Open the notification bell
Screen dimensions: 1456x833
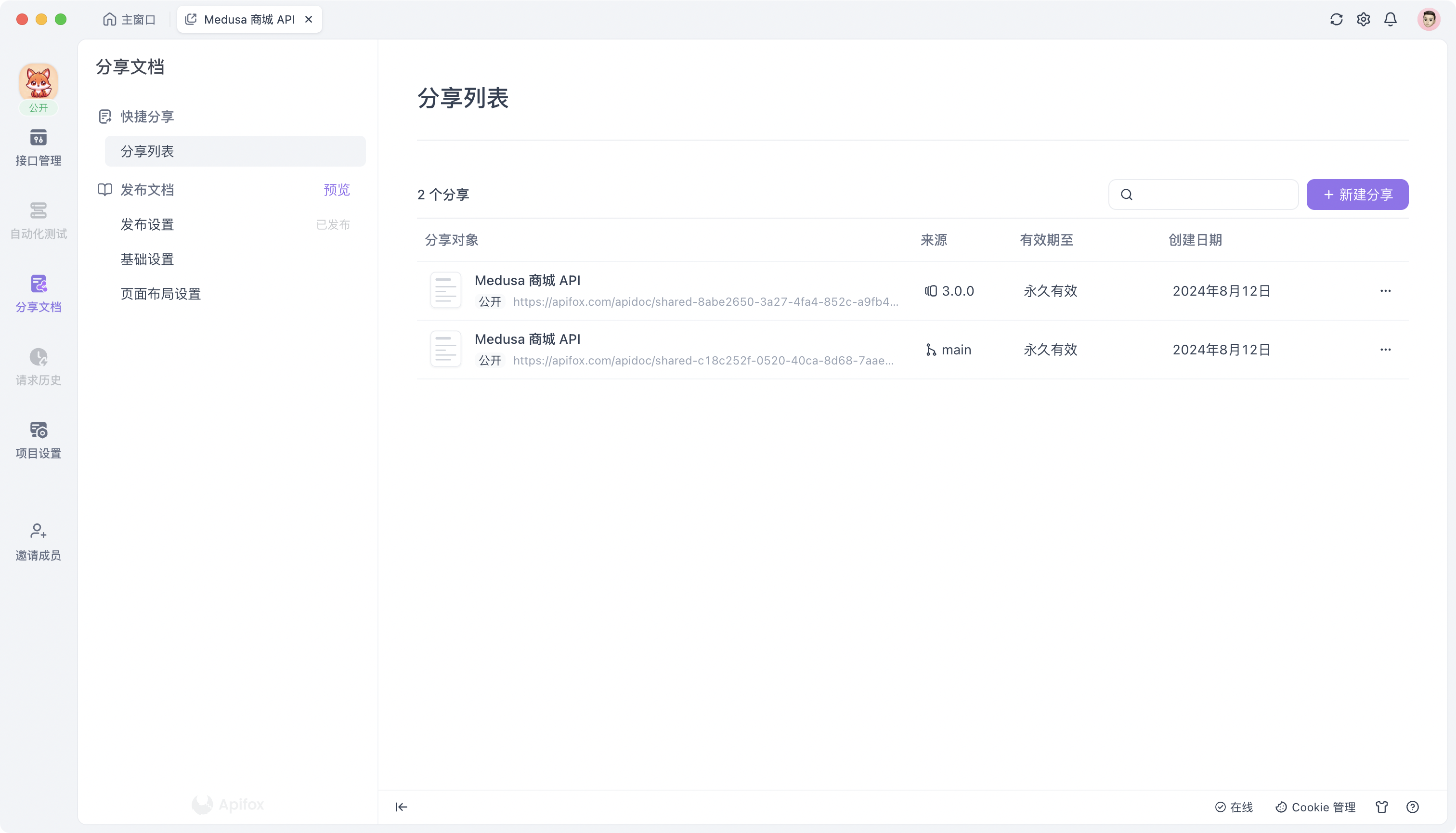1390,19
